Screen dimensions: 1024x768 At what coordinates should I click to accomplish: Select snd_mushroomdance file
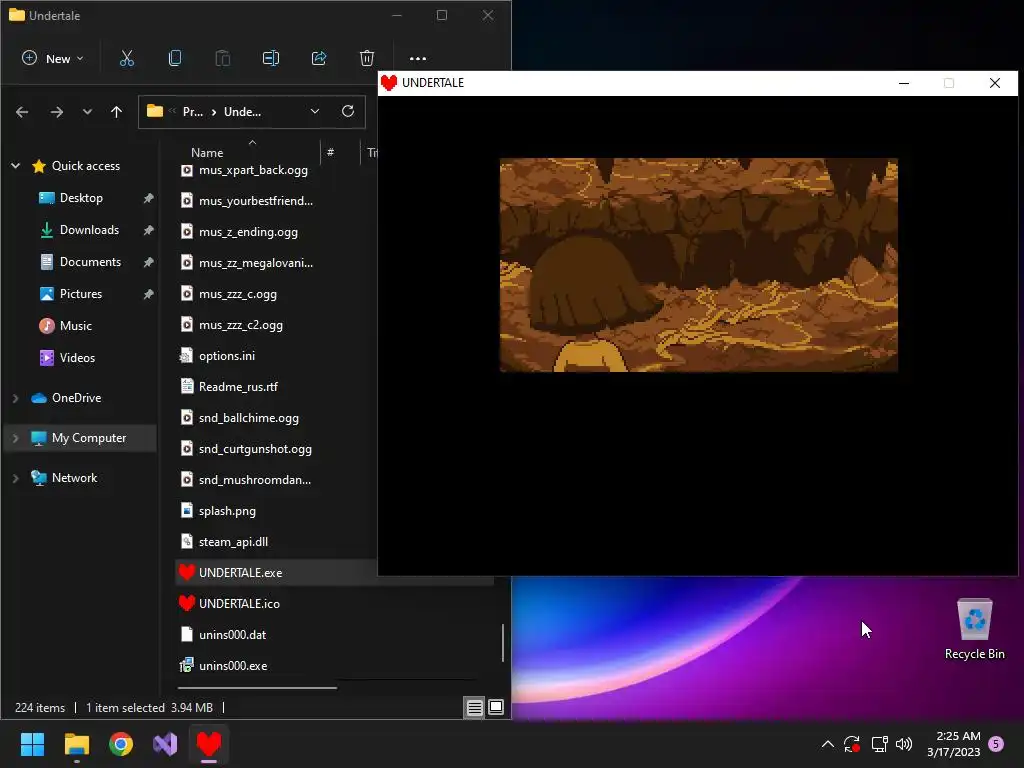(255, 480)
